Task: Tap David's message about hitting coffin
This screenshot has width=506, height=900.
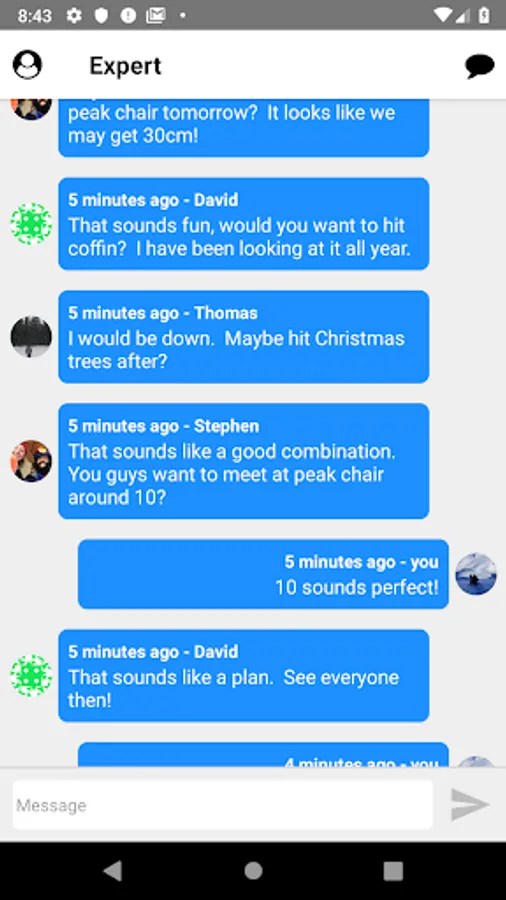Action: [244, 223]
